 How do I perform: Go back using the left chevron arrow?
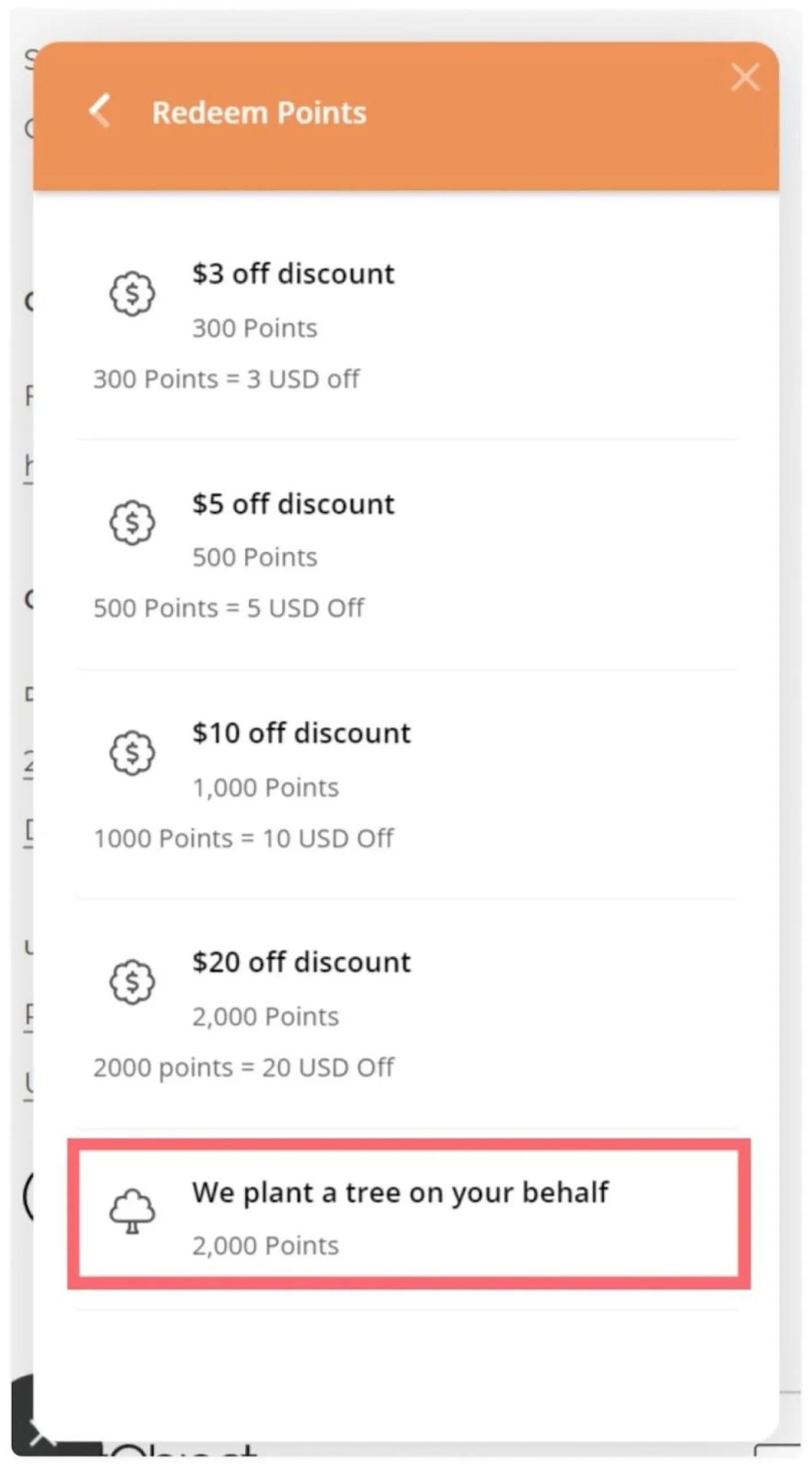[100, 110]
